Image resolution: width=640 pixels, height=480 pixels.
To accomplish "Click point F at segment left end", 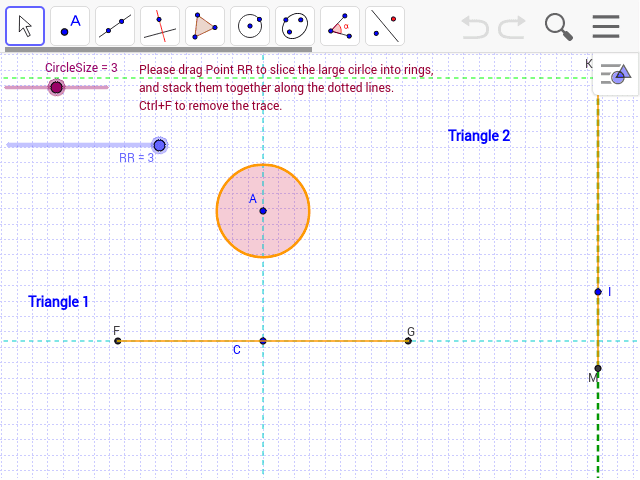I will 118,341.
